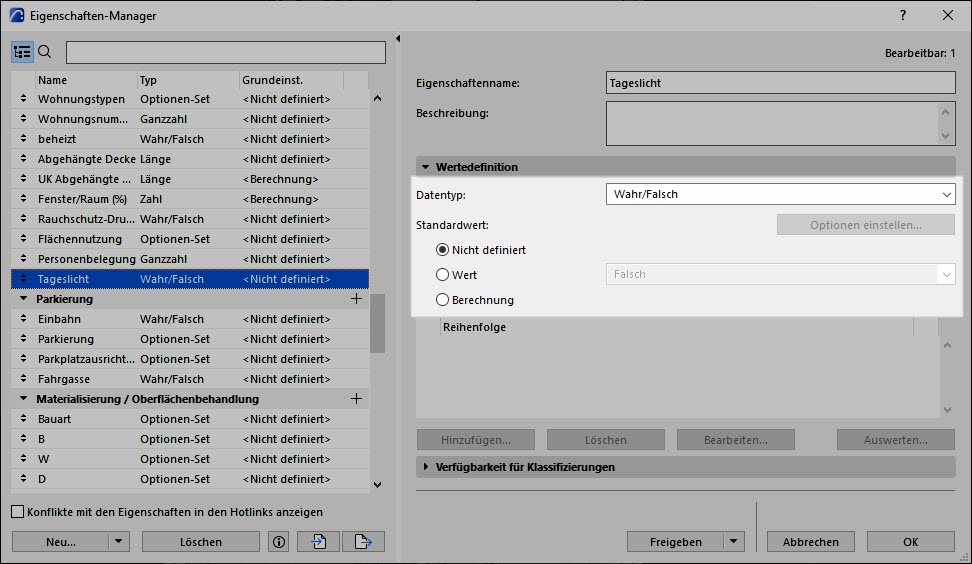The width and height of the screenshot is (972, 564).
Task: Select property row D
Action: tap(190, 478)
